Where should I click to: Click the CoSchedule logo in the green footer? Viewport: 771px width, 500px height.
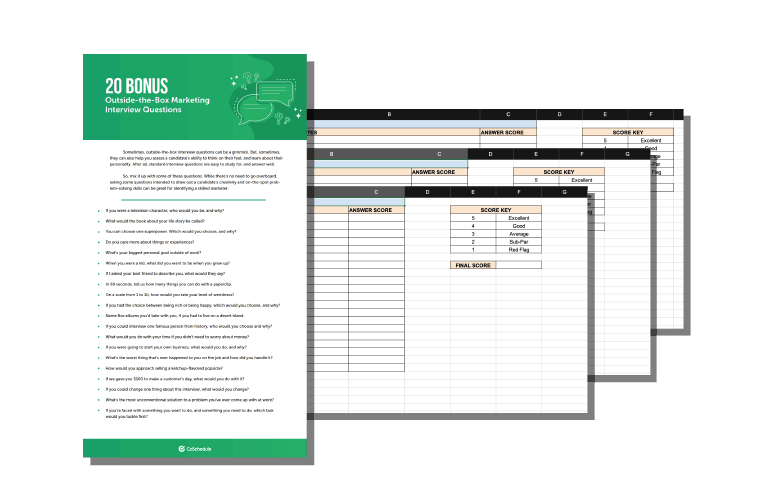[x=195, y=449]
